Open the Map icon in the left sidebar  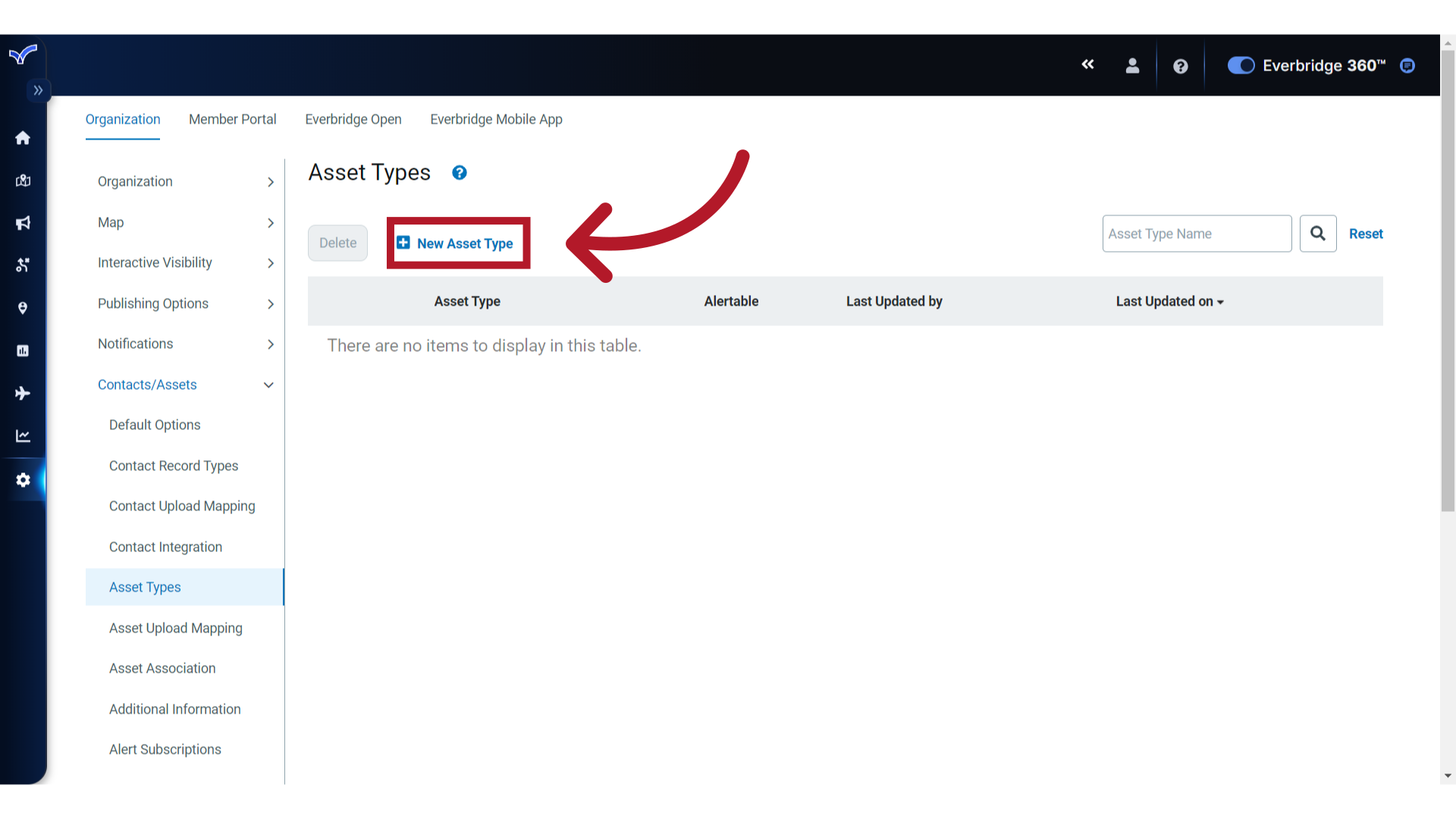pyautogui.click(x=23, y=180)
